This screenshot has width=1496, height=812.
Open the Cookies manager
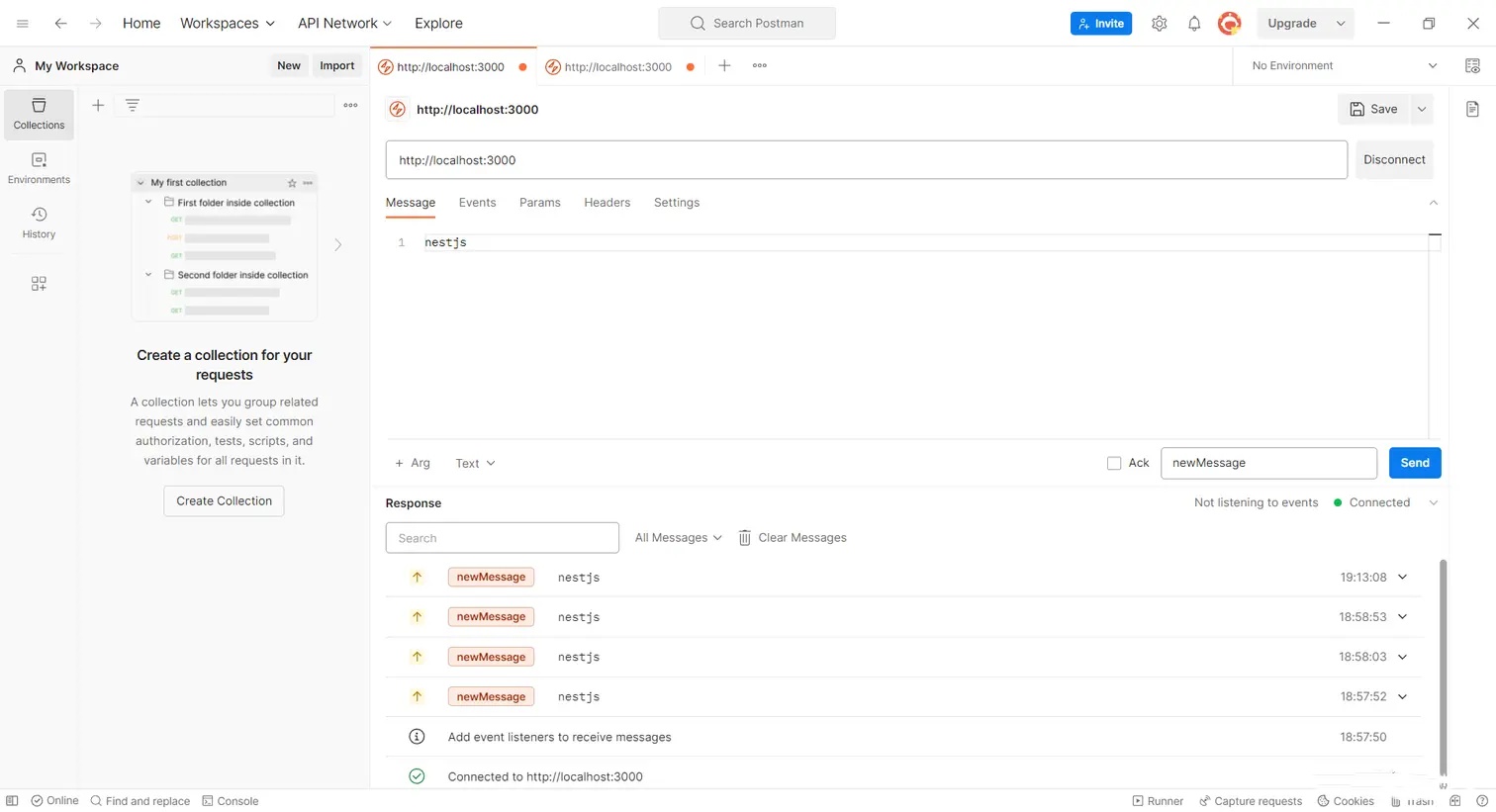(1346, 801)
